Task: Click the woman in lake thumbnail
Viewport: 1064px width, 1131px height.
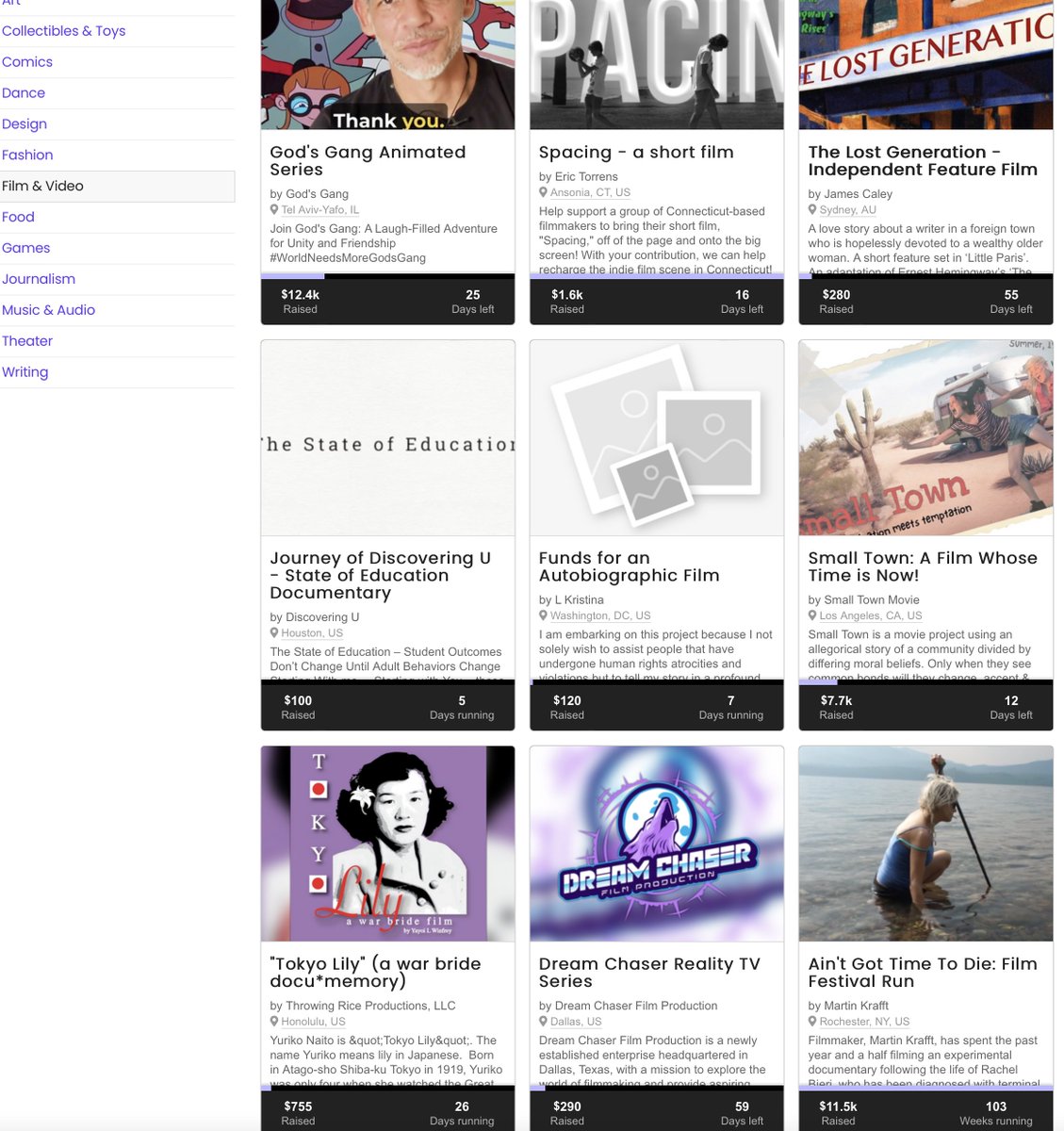Action: pyautogui.click(x=925, y=844)
